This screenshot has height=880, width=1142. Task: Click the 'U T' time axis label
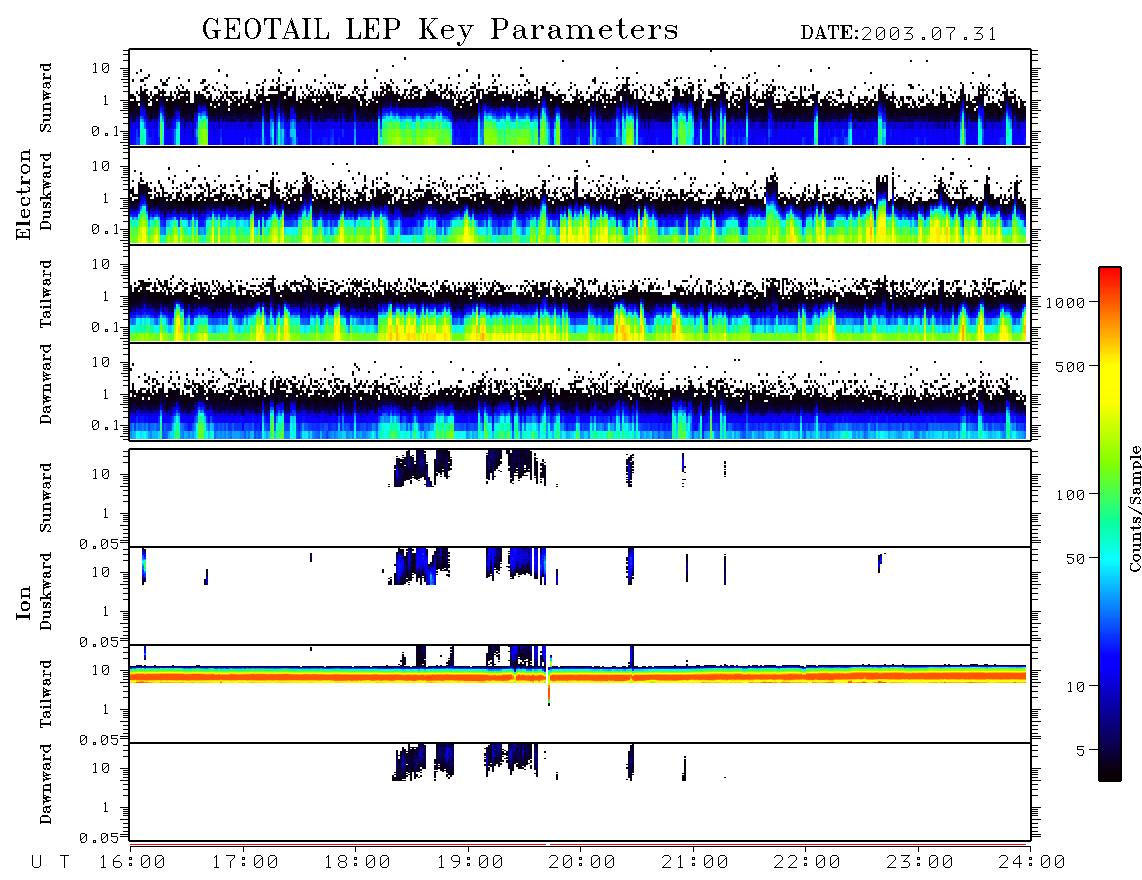51,862
